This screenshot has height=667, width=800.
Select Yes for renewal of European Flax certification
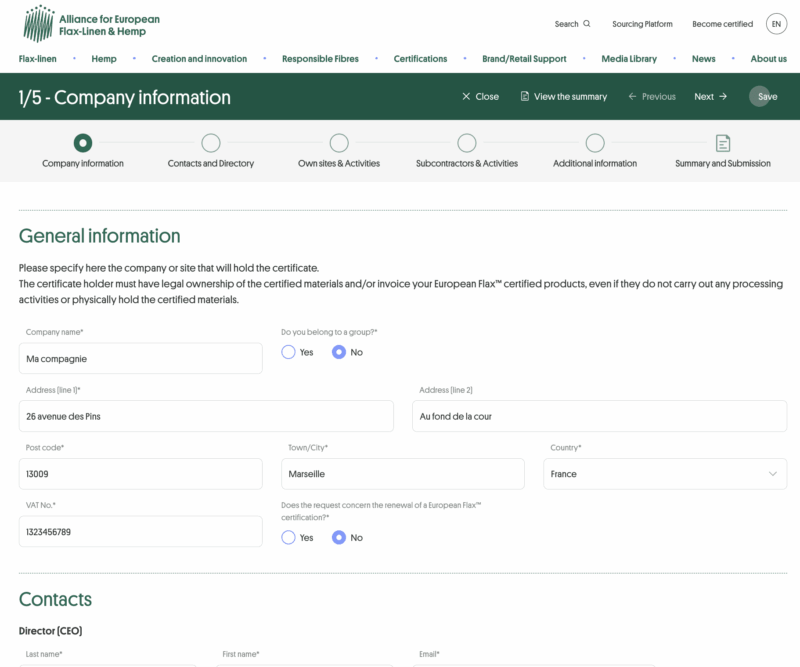(289, 537)
